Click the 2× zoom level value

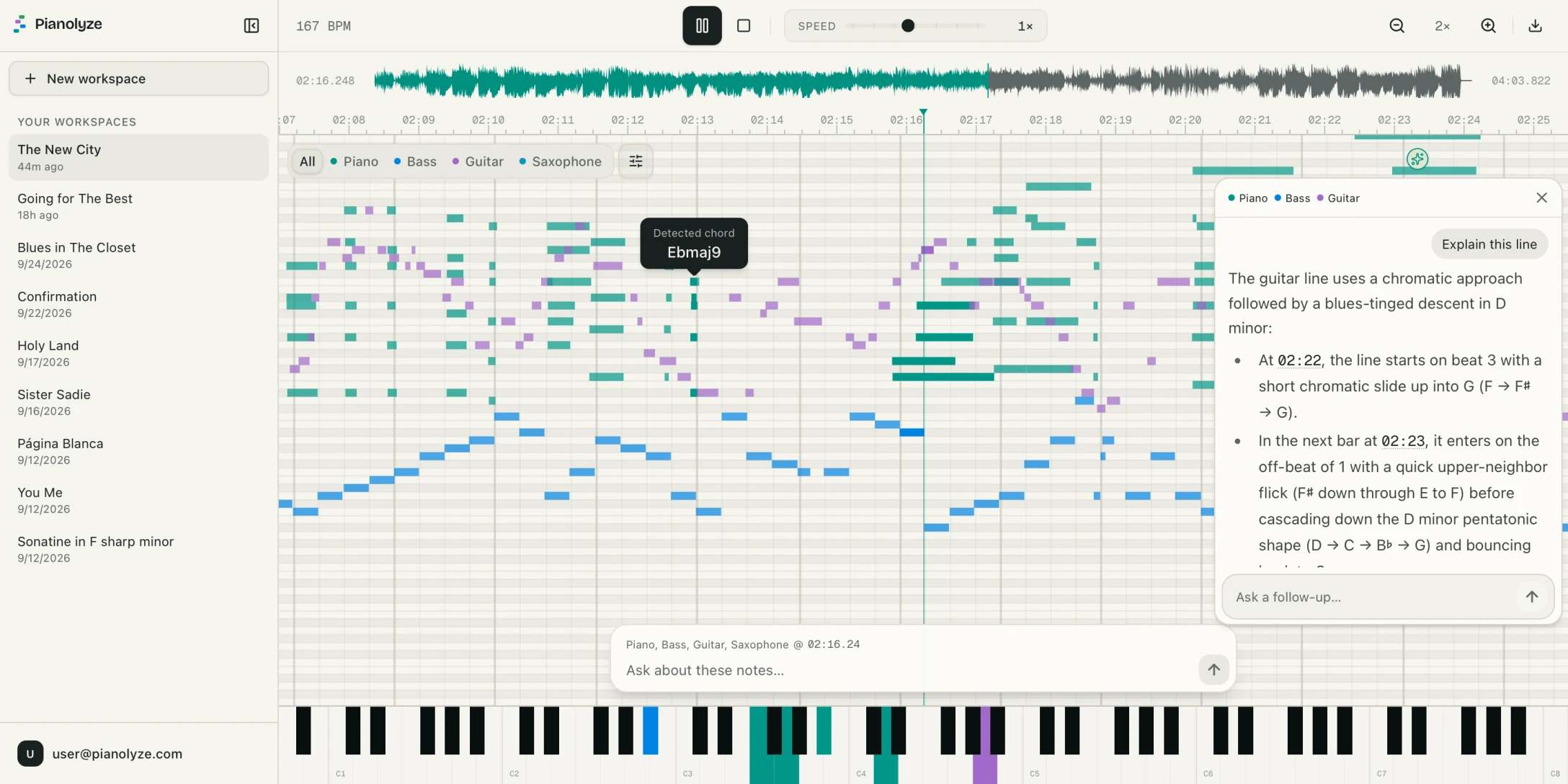(x=1442, y=26)
